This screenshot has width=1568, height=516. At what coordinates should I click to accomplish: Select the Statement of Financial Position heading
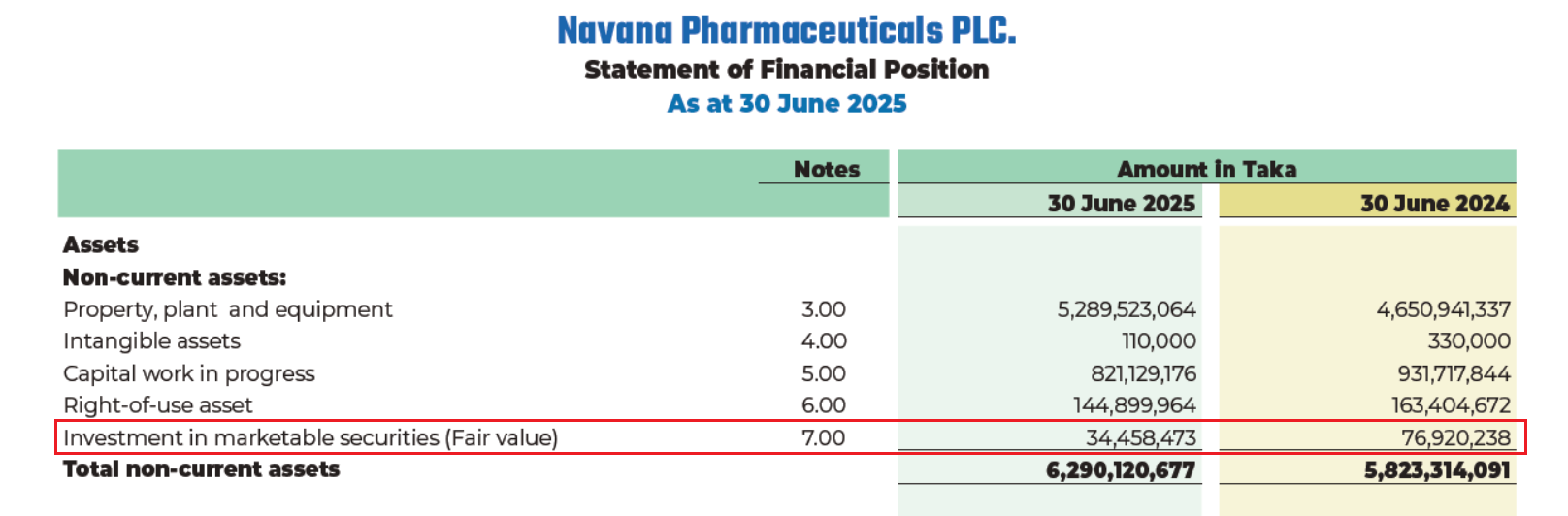tap(786, 70)
